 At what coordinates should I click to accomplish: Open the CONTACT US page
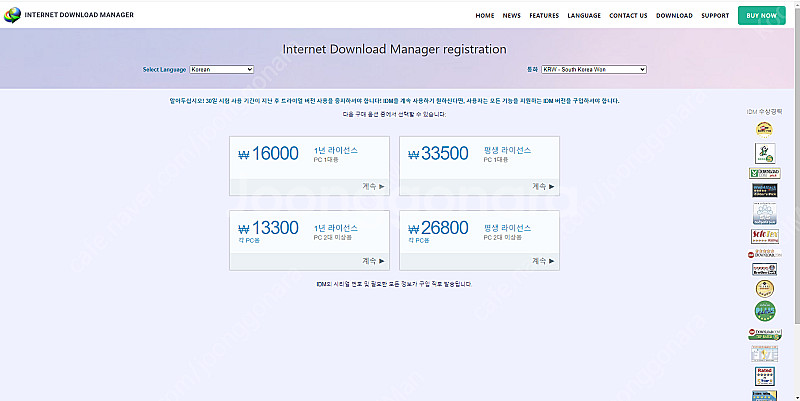[x=628, y=16]
